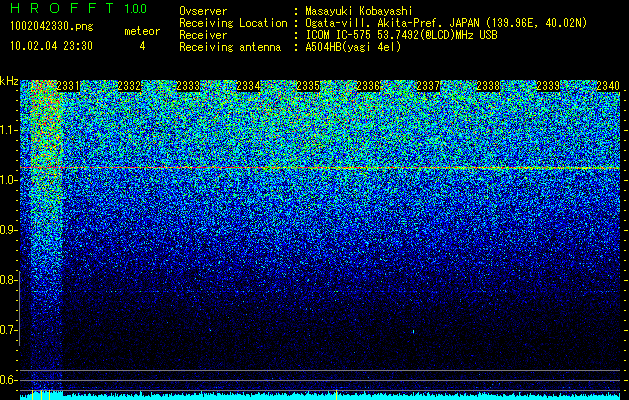
Task: Click the timestamp 10.02.04 23:30
Action: coord(51,46)
